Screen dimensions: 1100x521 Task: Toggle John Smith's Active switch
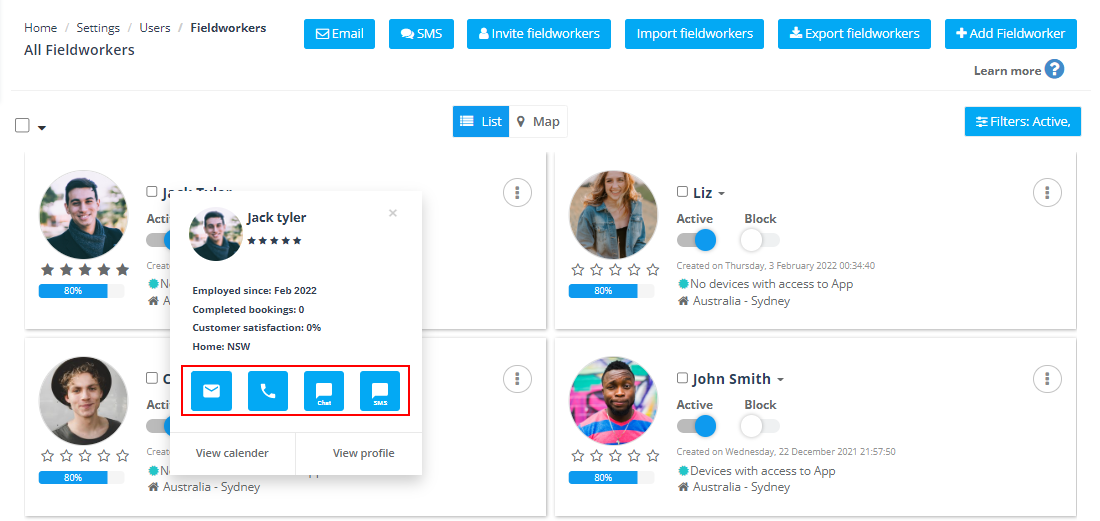696,426
